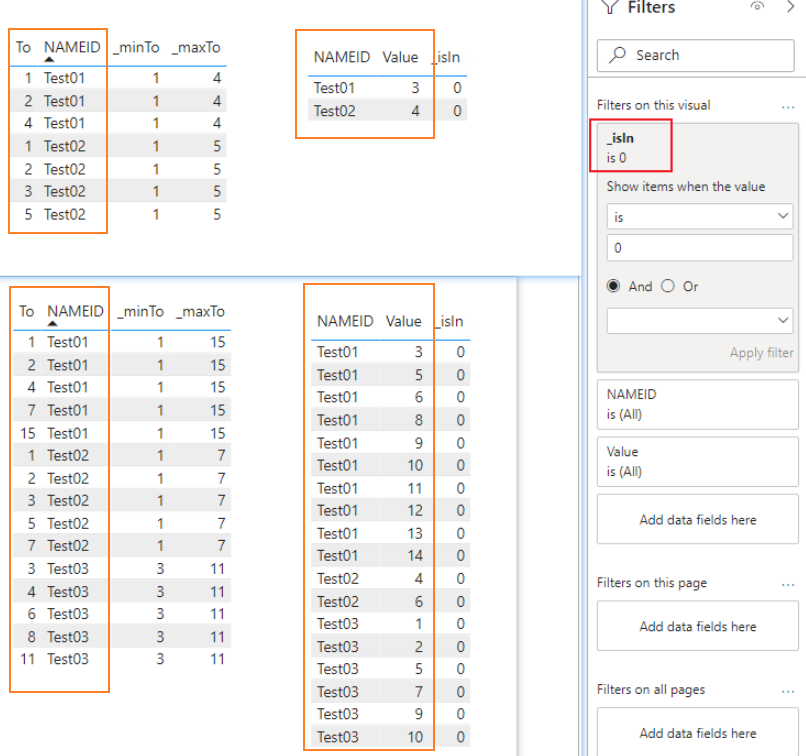Click the Search magnifier icon
This screenshot has width=806, height=756.
tap(617, 54)
